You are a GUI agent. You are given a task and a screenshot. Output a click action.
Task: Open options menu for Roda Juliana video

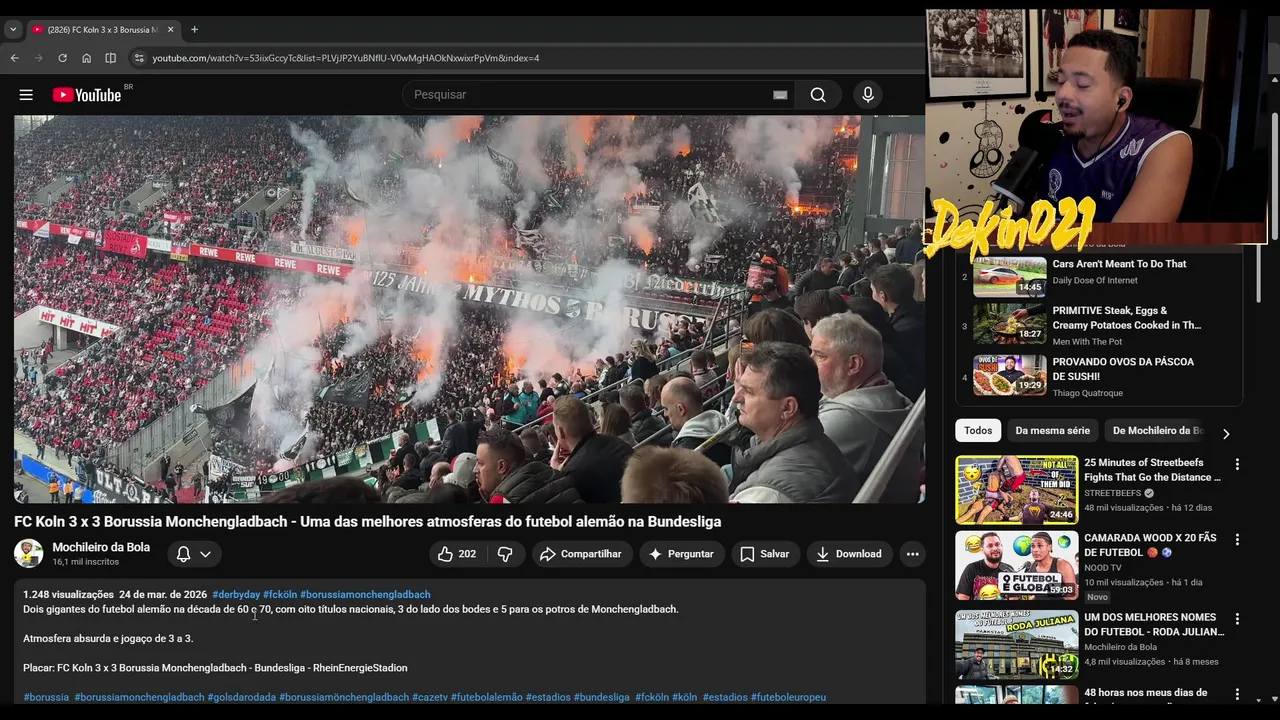pos(1237,619)
